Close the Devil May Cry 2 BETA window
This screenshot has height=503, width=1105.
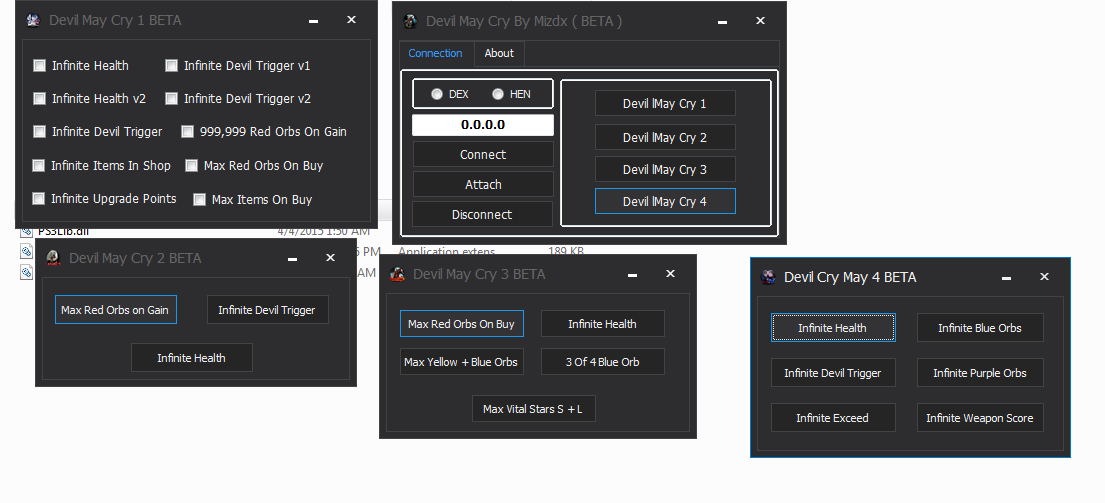tap(331, 257)
